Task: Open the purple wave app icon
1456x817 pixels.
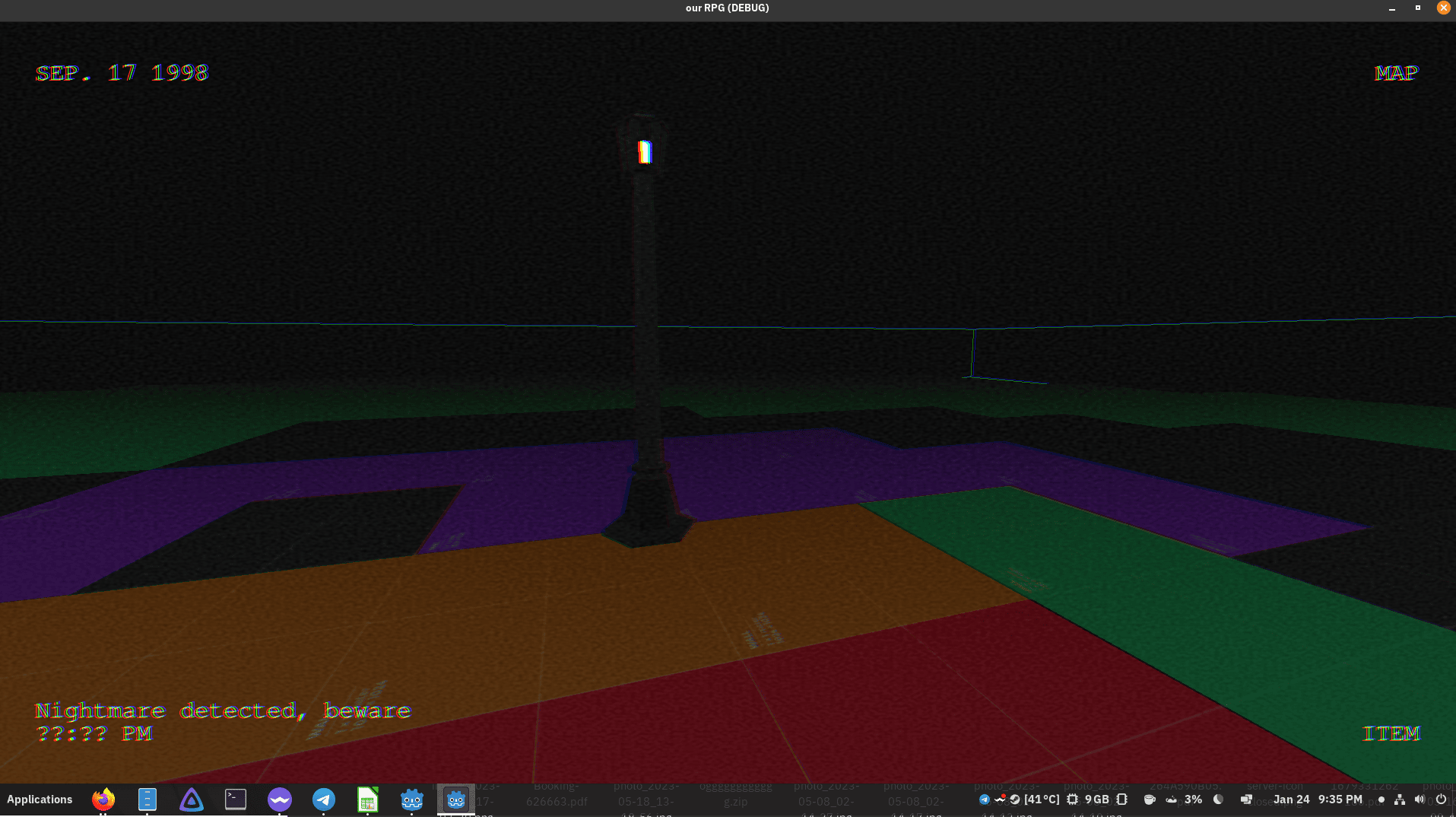Action: point(280,800)
